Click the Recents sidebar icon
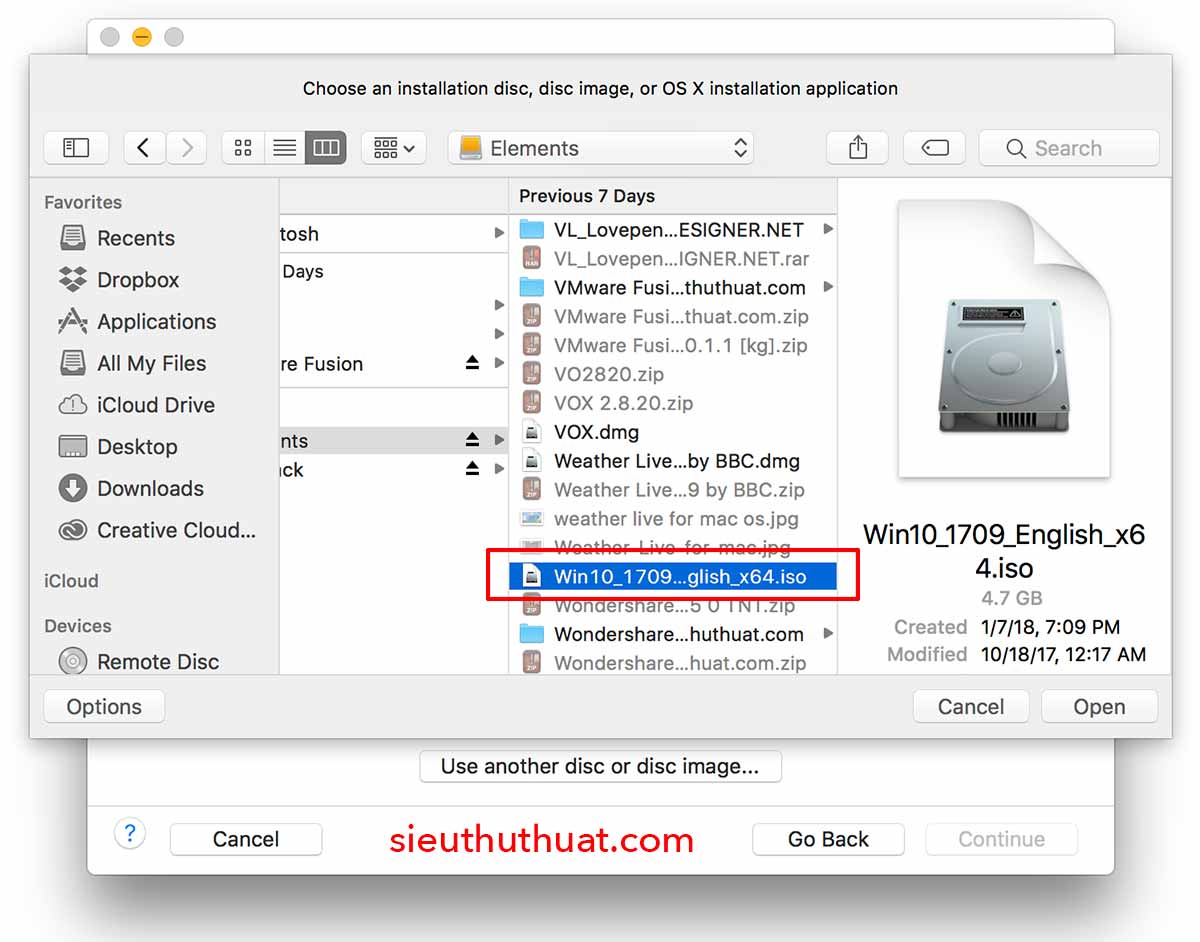This screenshot has width=1200, height=942. click(x=72, y=238)
